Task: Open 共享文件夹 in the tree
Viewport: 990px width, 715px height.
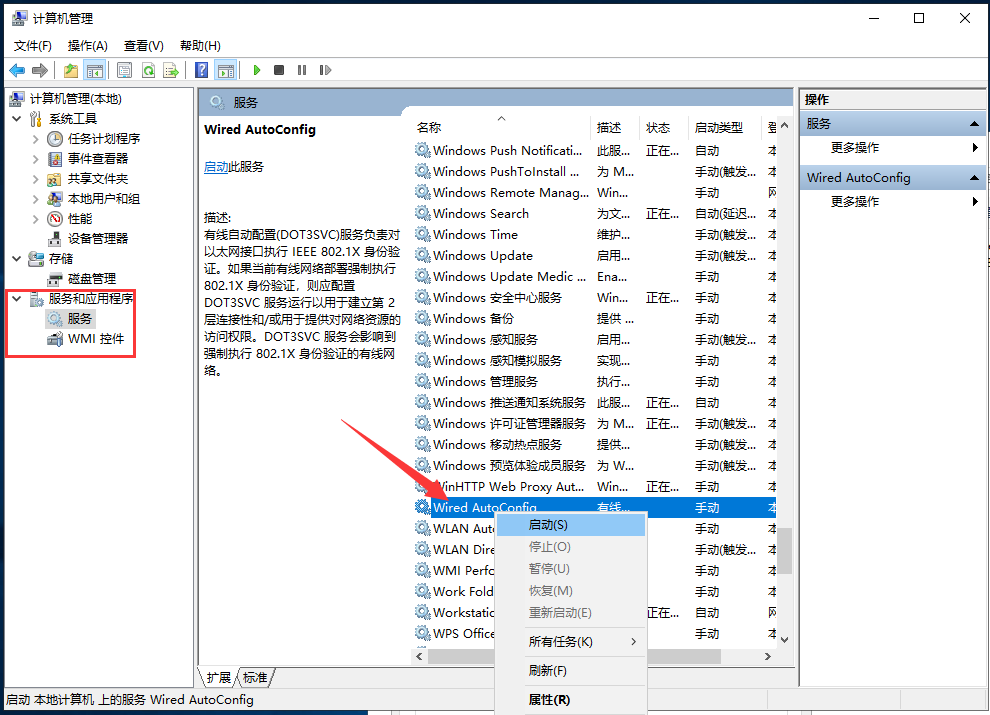Action: click(98, 179)
